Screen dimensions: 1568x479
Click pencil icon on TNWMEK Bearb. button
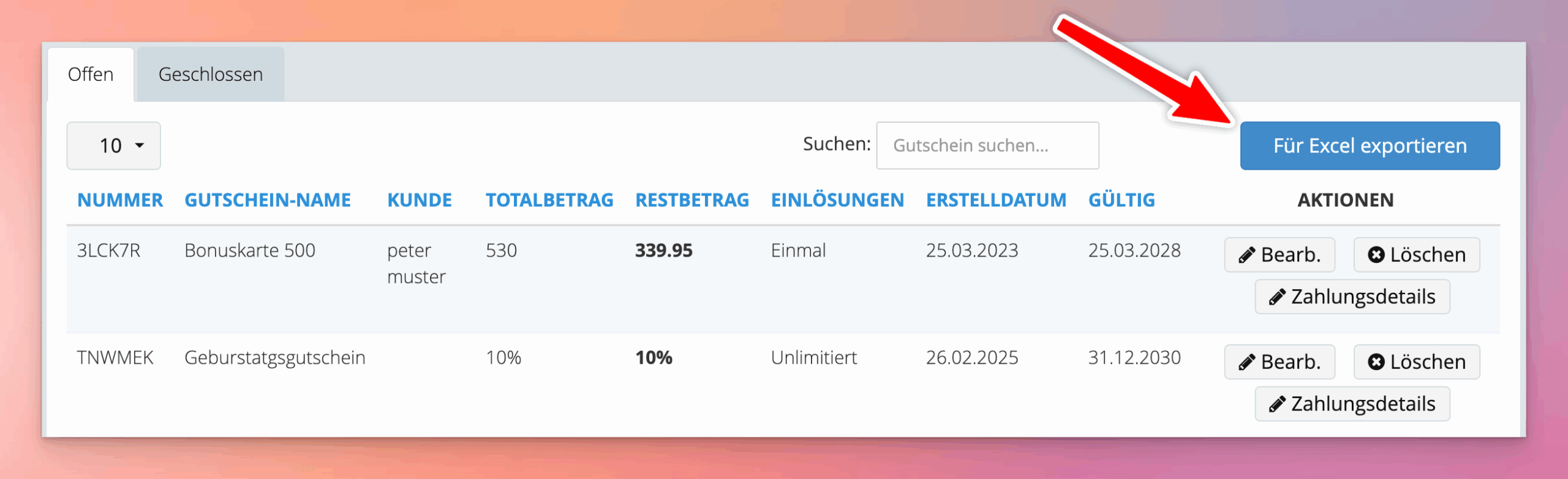click(1246, 362)
